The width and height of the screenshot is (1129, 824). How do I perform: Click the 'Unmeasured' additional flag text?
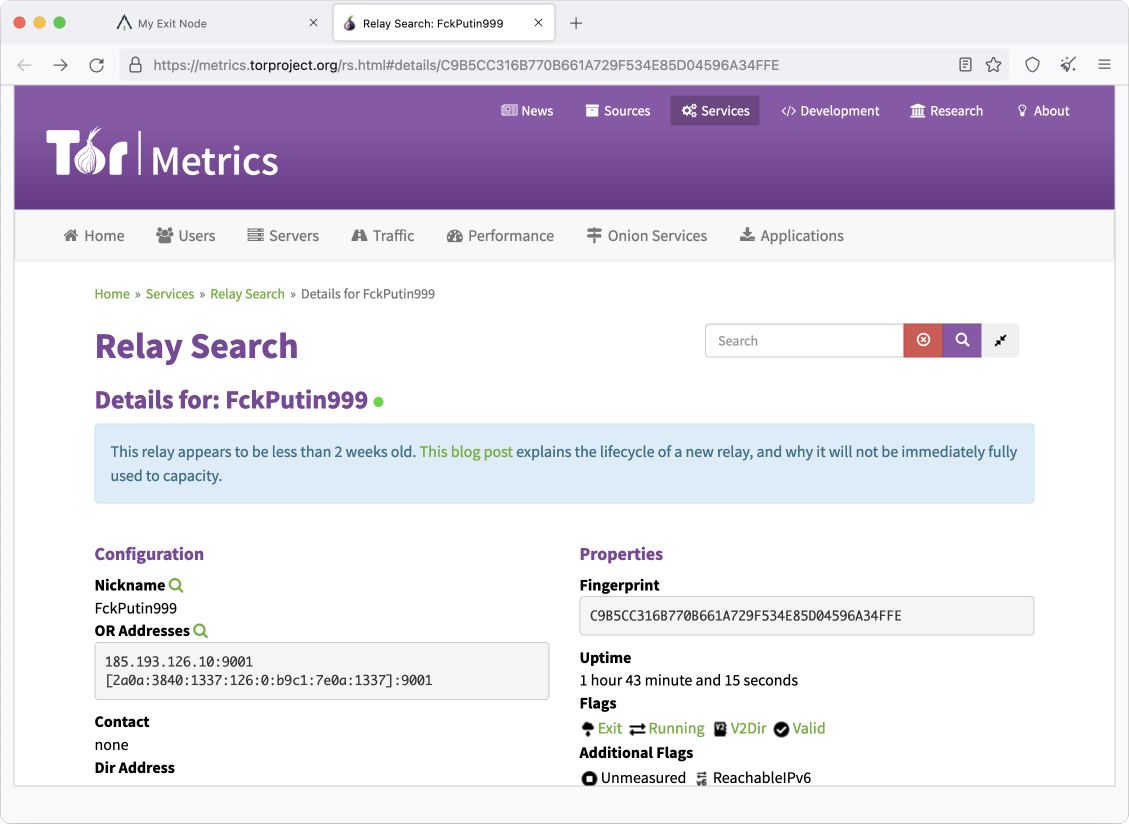click(x=643, y=778)
